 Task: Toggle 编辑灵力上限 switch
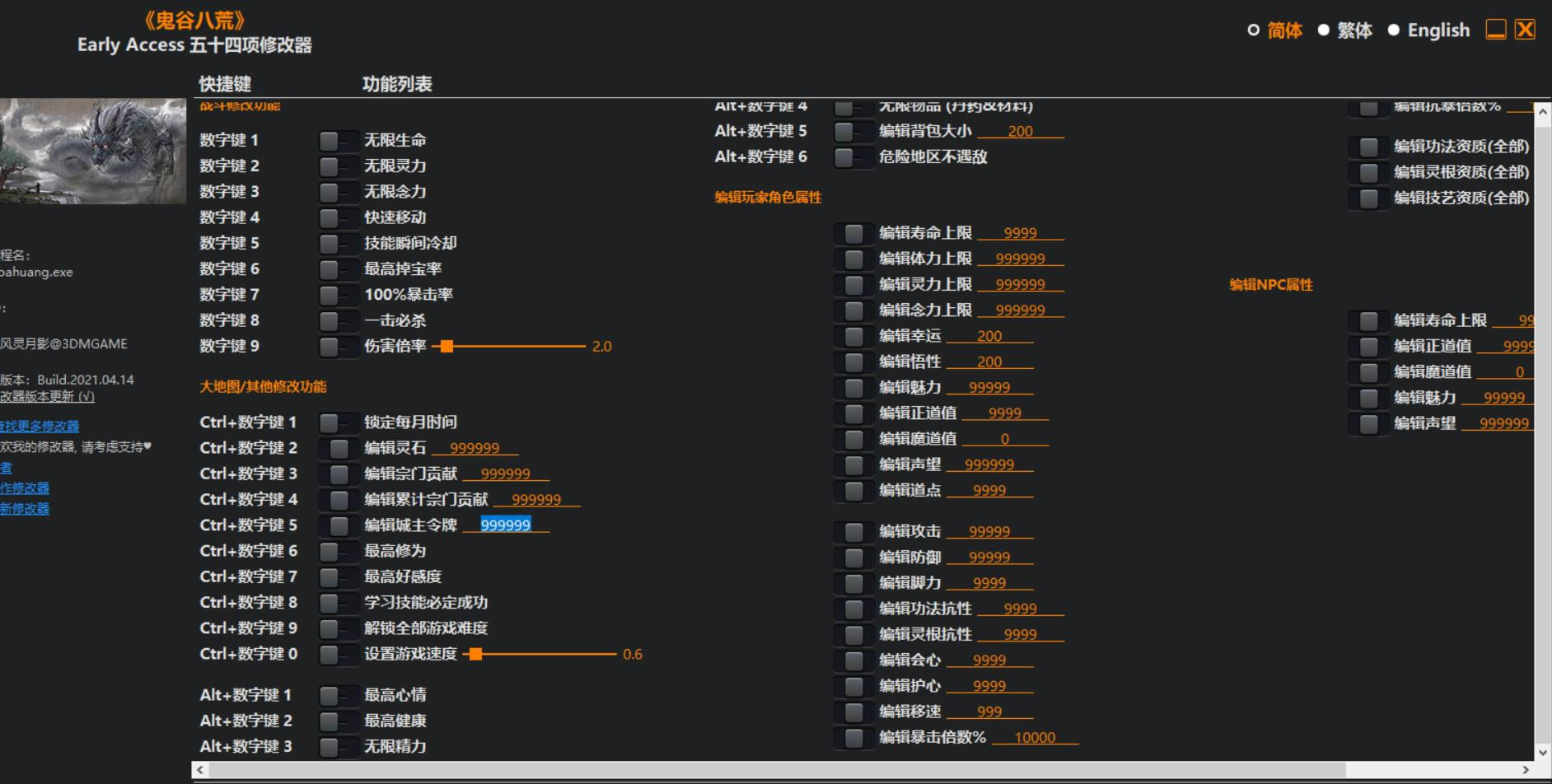coord(853,285)
